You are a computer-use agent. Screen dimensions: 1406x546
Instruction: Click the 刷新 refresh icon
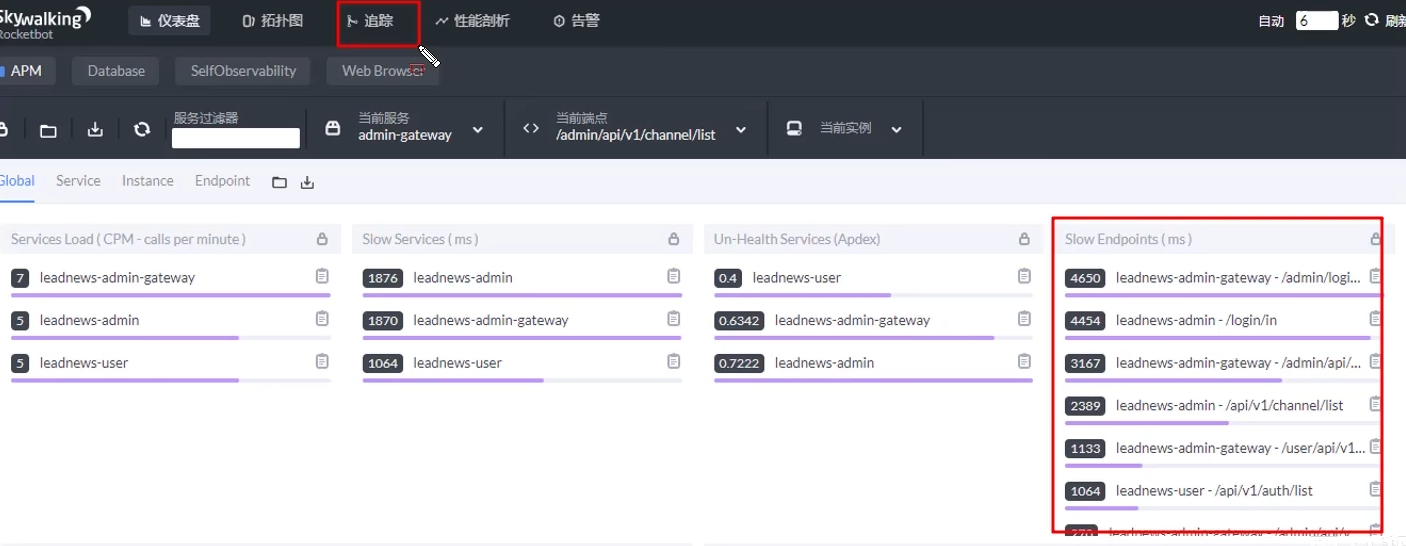[1371, 20]
